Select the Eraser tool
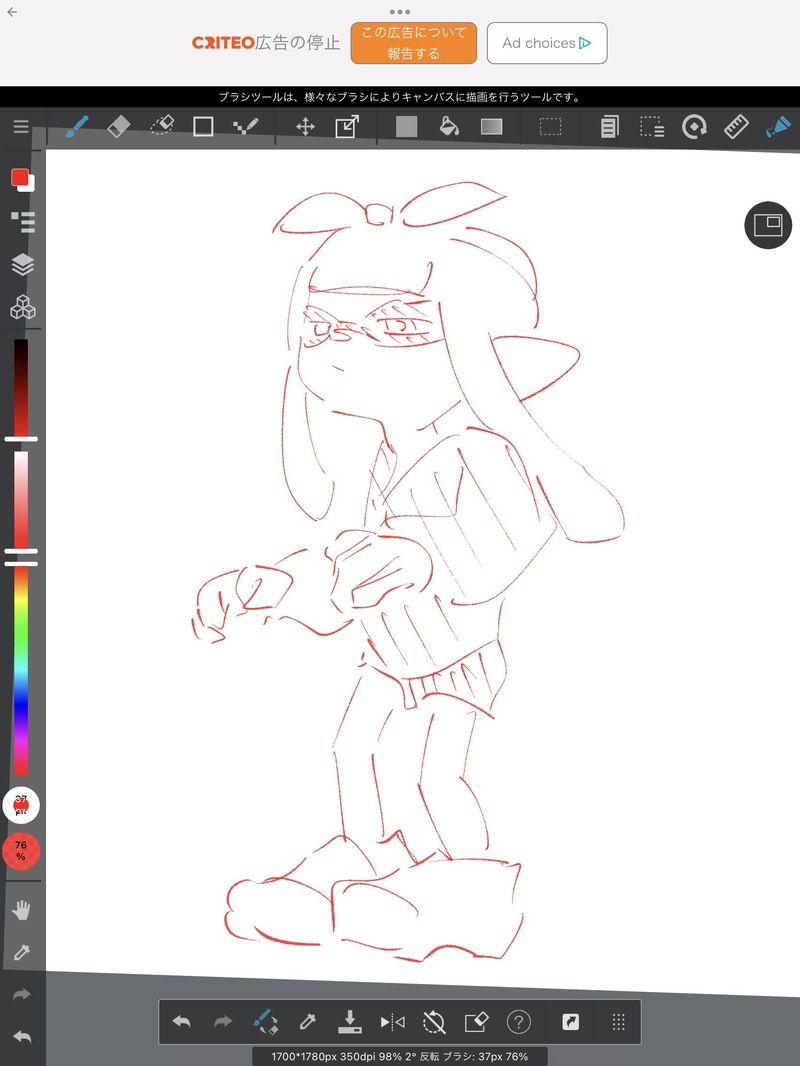 (119, 126)
